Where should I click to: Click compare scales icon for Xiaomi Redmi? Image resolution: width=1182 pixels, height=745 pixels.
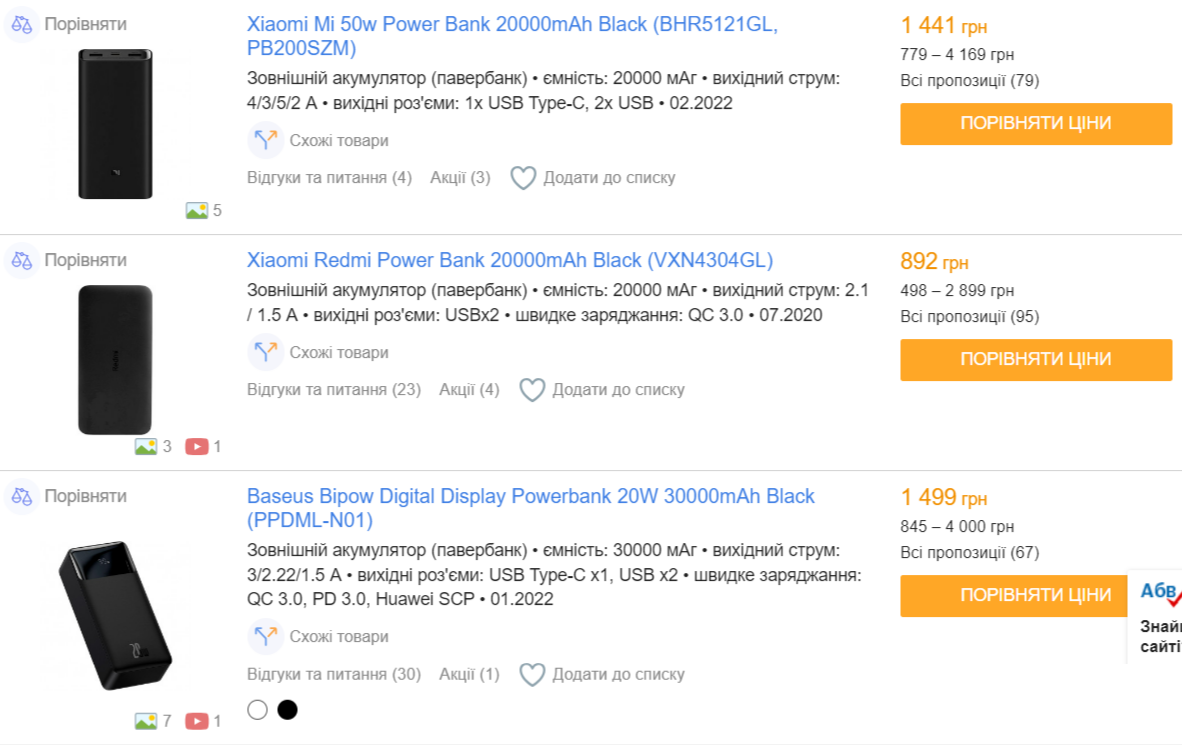click(x=22, y=260)
